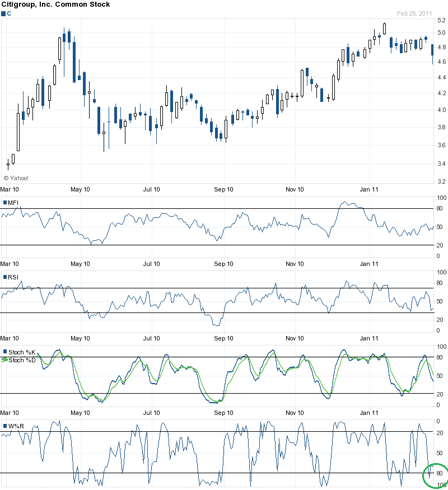Click the 50 level on W%R axis
Screen dimensions: 448x490
(x=440, y=453)
